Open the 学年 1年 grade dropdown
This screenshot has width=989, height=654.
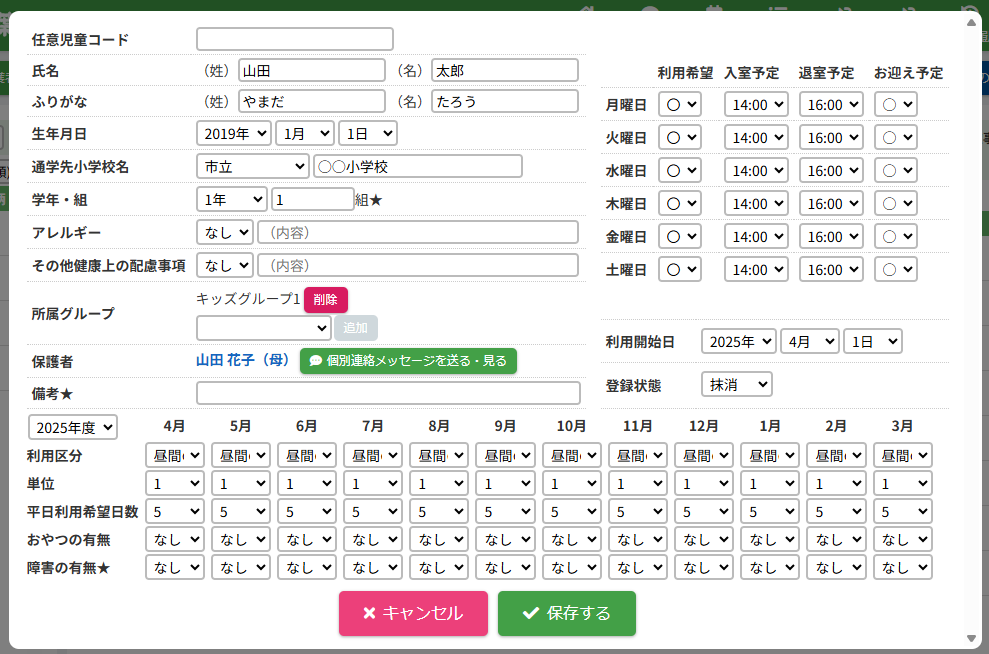click(x=232, y=199)
